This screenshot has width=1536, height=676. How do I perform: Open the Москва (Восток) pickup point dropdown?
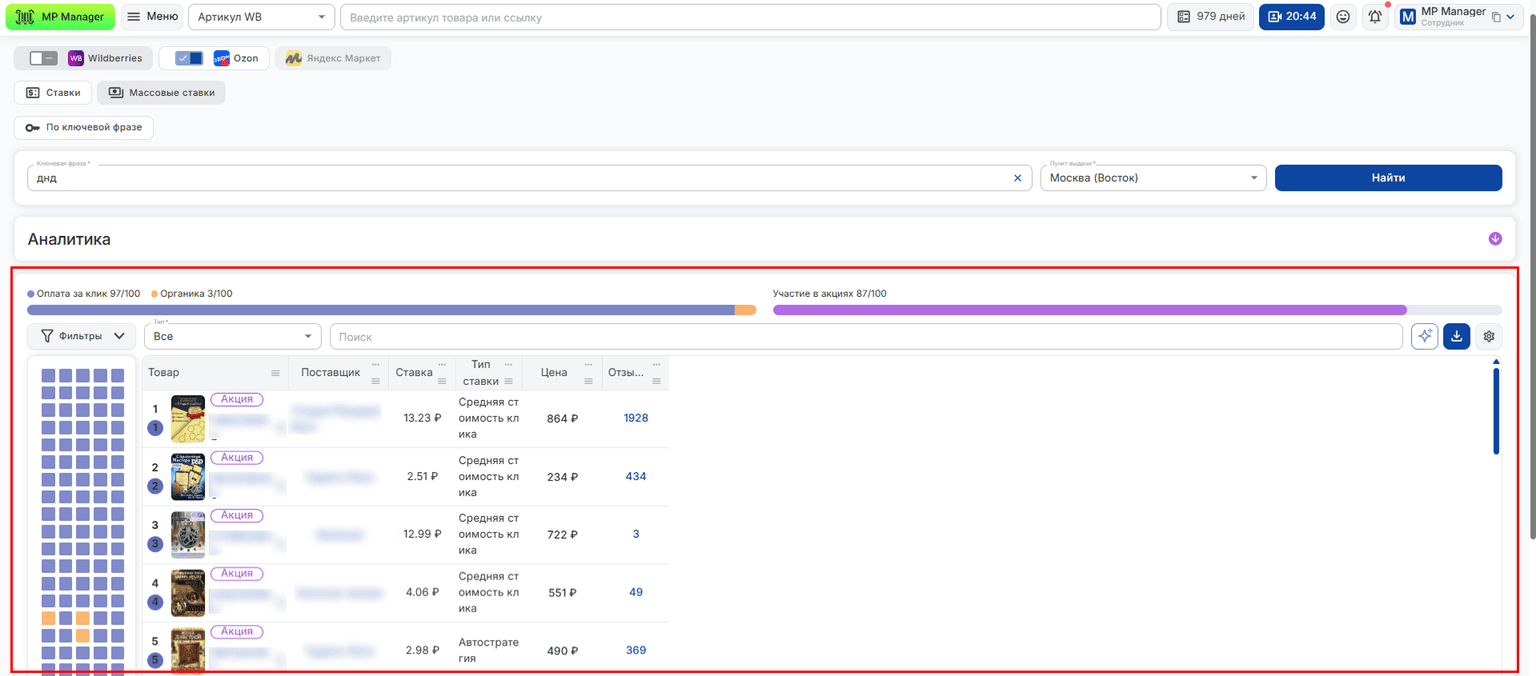coord(1153,178)
